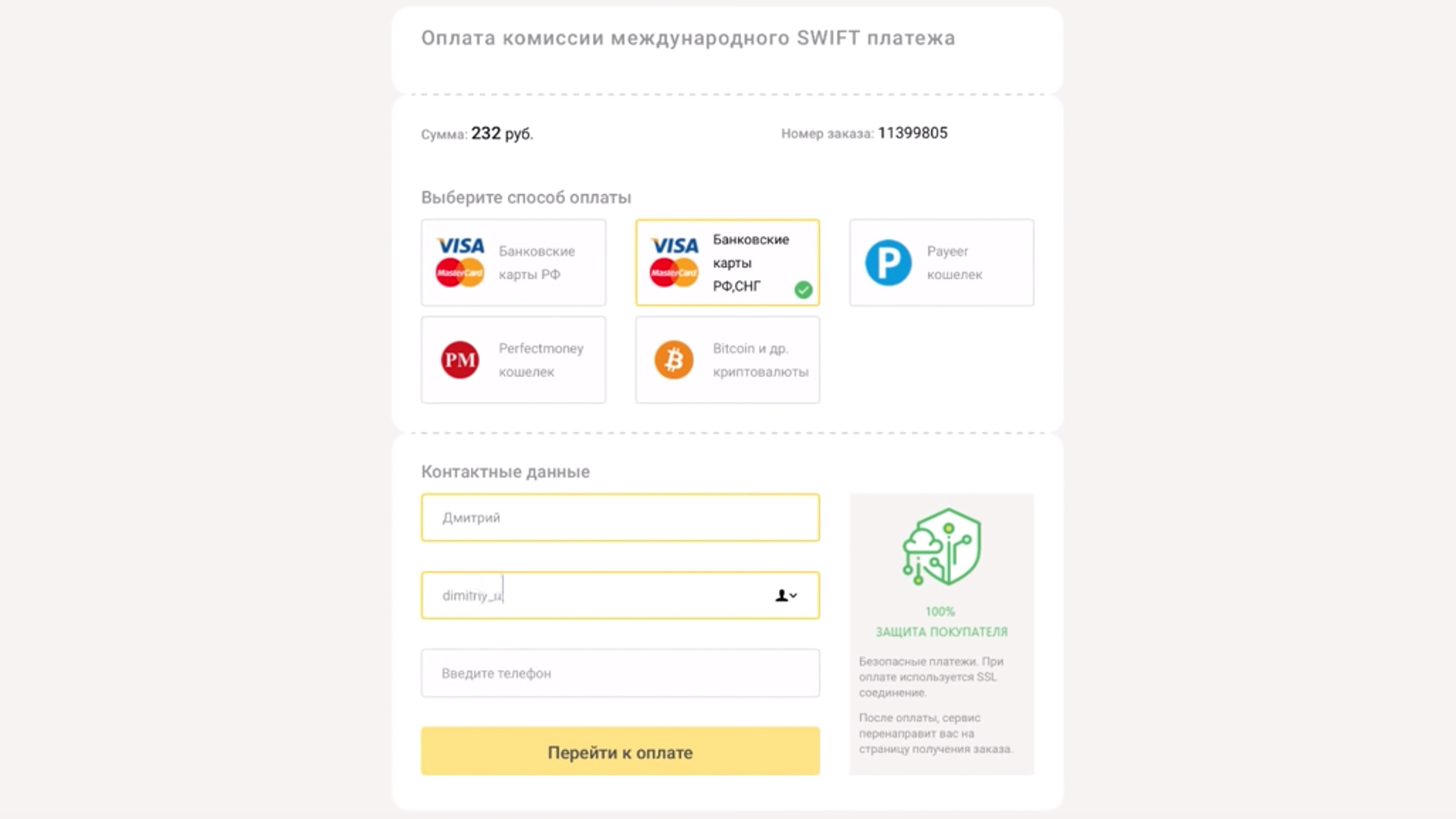Screen dimensions: 1456x819
Task: Click the name field containing Дмитрий
Action: pyautogui.click(x=620, y=518)
